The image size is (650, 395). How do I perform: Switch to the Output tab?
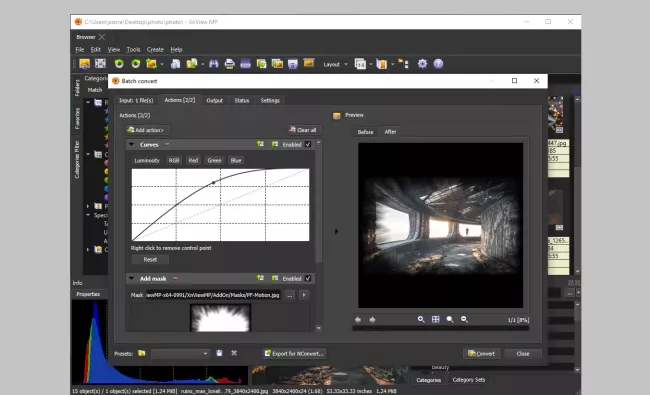click(x=214, y=100)
